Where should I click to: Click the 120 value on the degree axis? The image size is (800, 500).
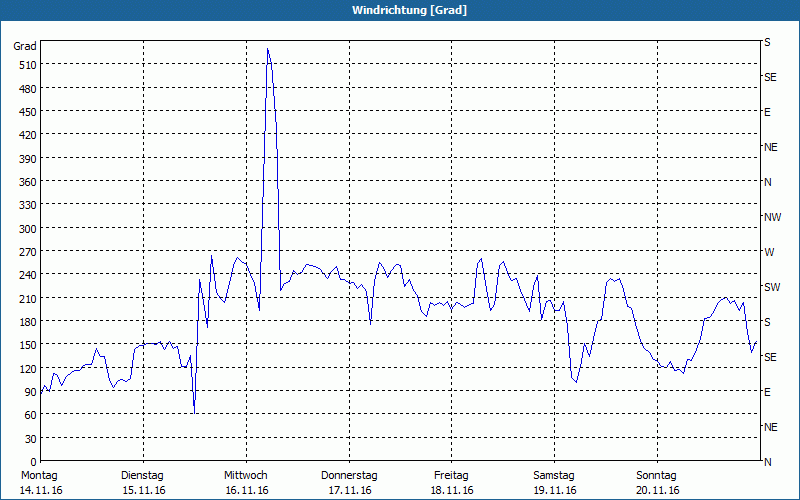[x=28, y=369]
